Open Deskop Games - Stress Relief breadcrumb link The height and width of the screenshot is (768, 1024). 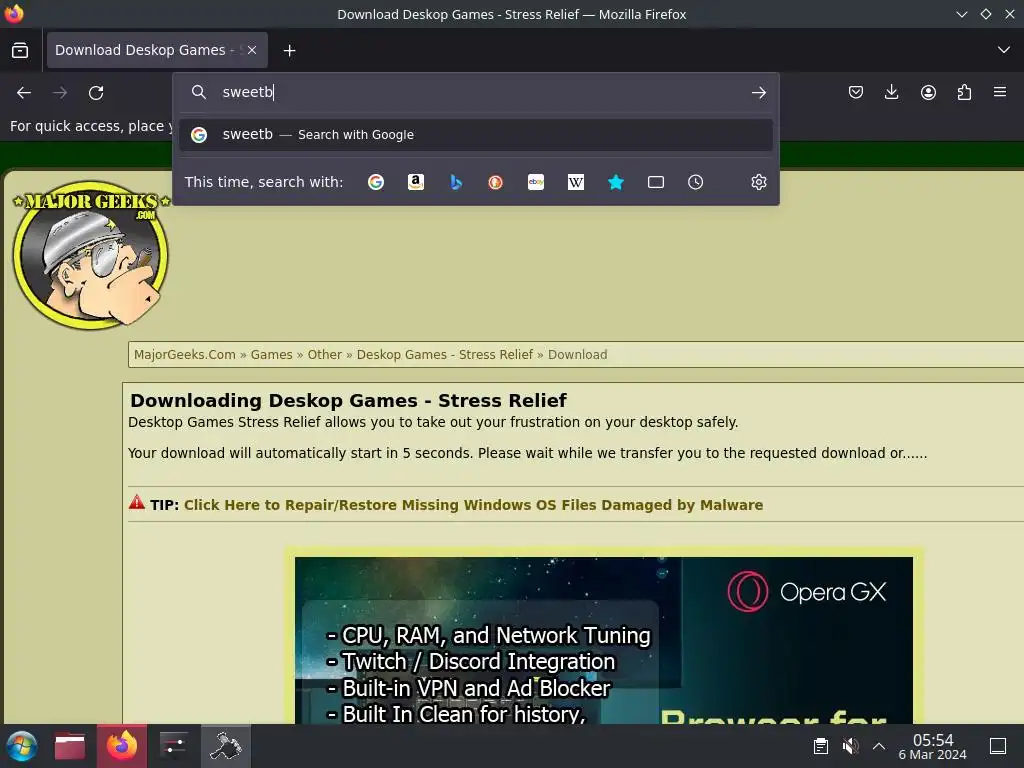445,355
